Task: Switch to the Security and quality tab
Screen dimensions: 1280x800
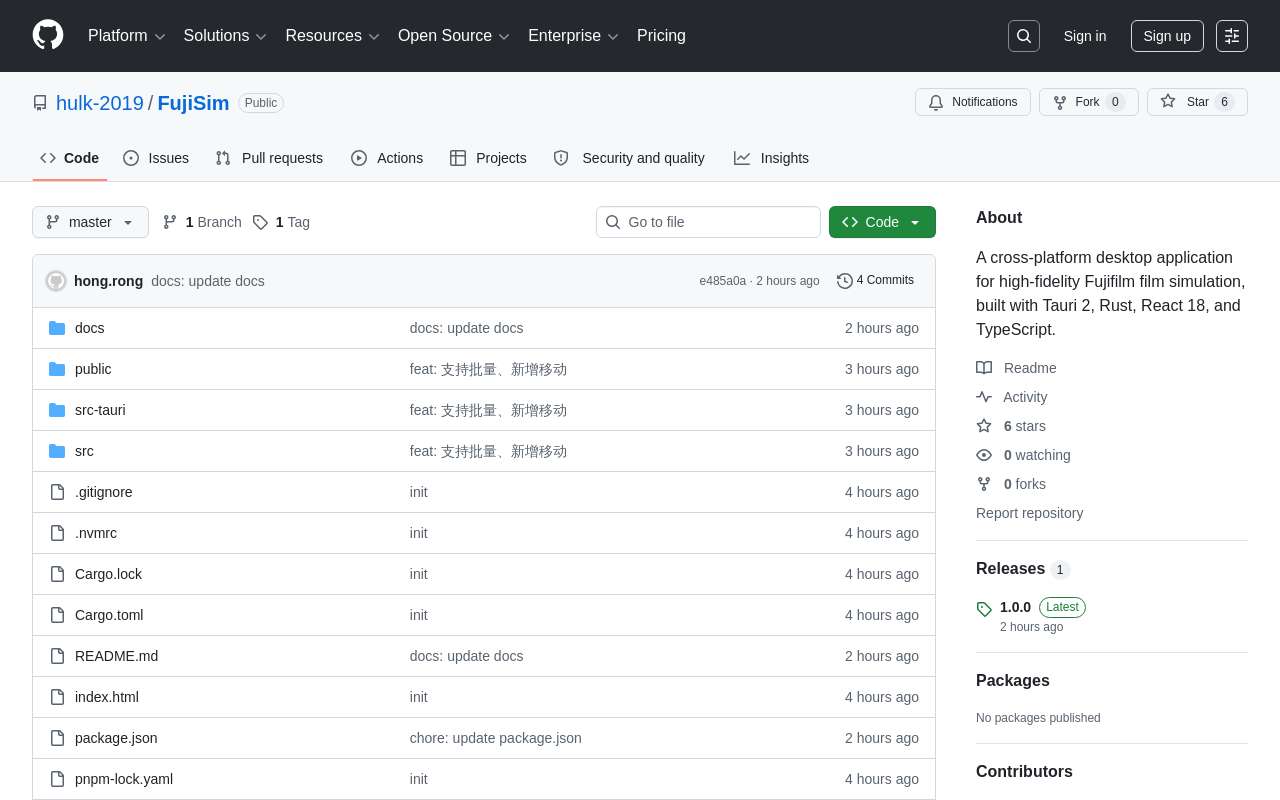Action: (x=629, y=158)
